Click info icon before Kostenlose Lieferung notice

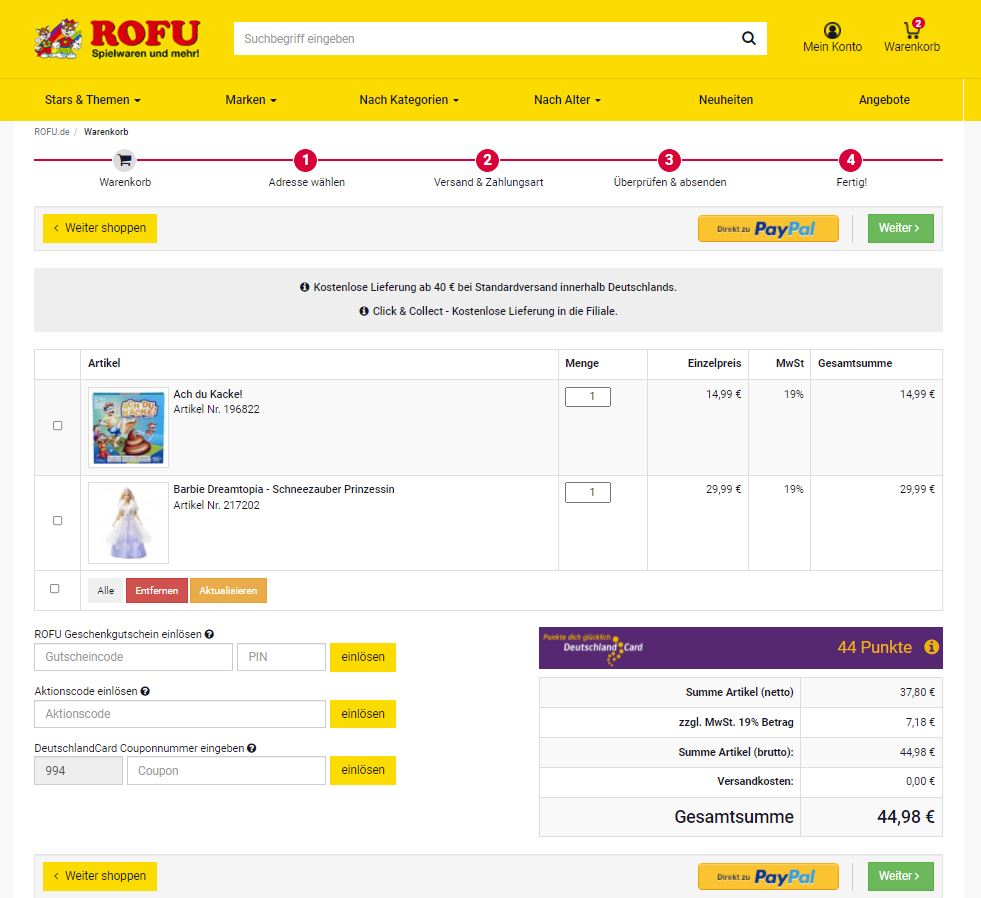click(x=305, y=287)
